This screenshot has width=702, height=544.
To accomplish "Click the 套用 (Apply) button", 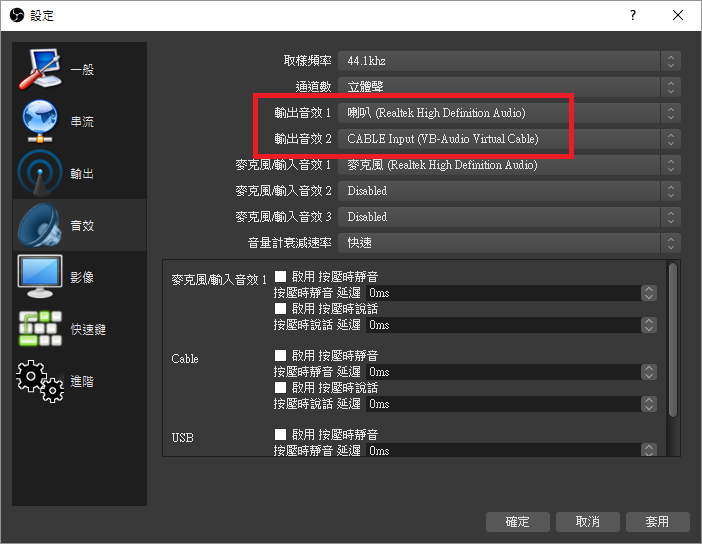I will pyautogui.click(x=657, y=522).
